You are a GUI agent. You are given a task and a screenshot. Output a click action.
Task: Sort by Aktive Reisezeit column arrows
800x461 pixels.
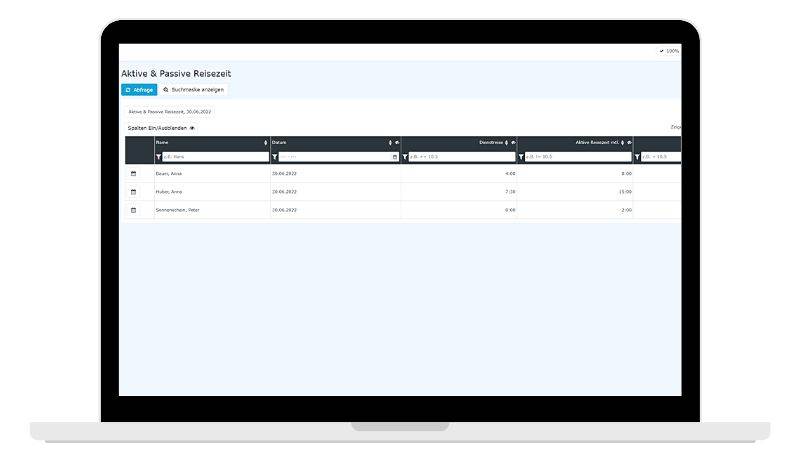pos(622,143)
